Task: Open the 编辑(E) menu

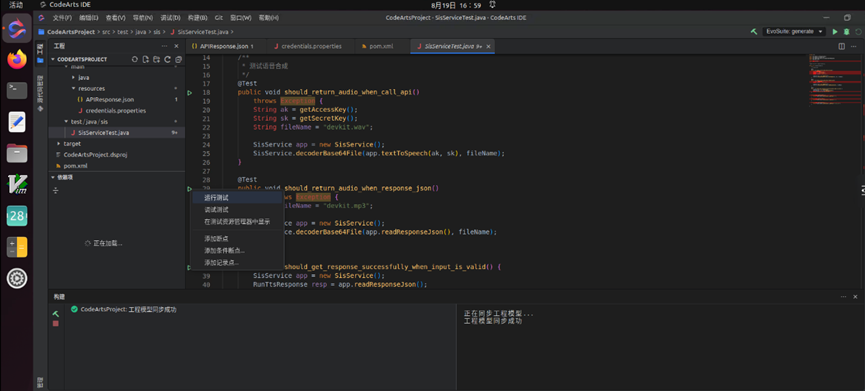Action: click(x=88, y=18)
